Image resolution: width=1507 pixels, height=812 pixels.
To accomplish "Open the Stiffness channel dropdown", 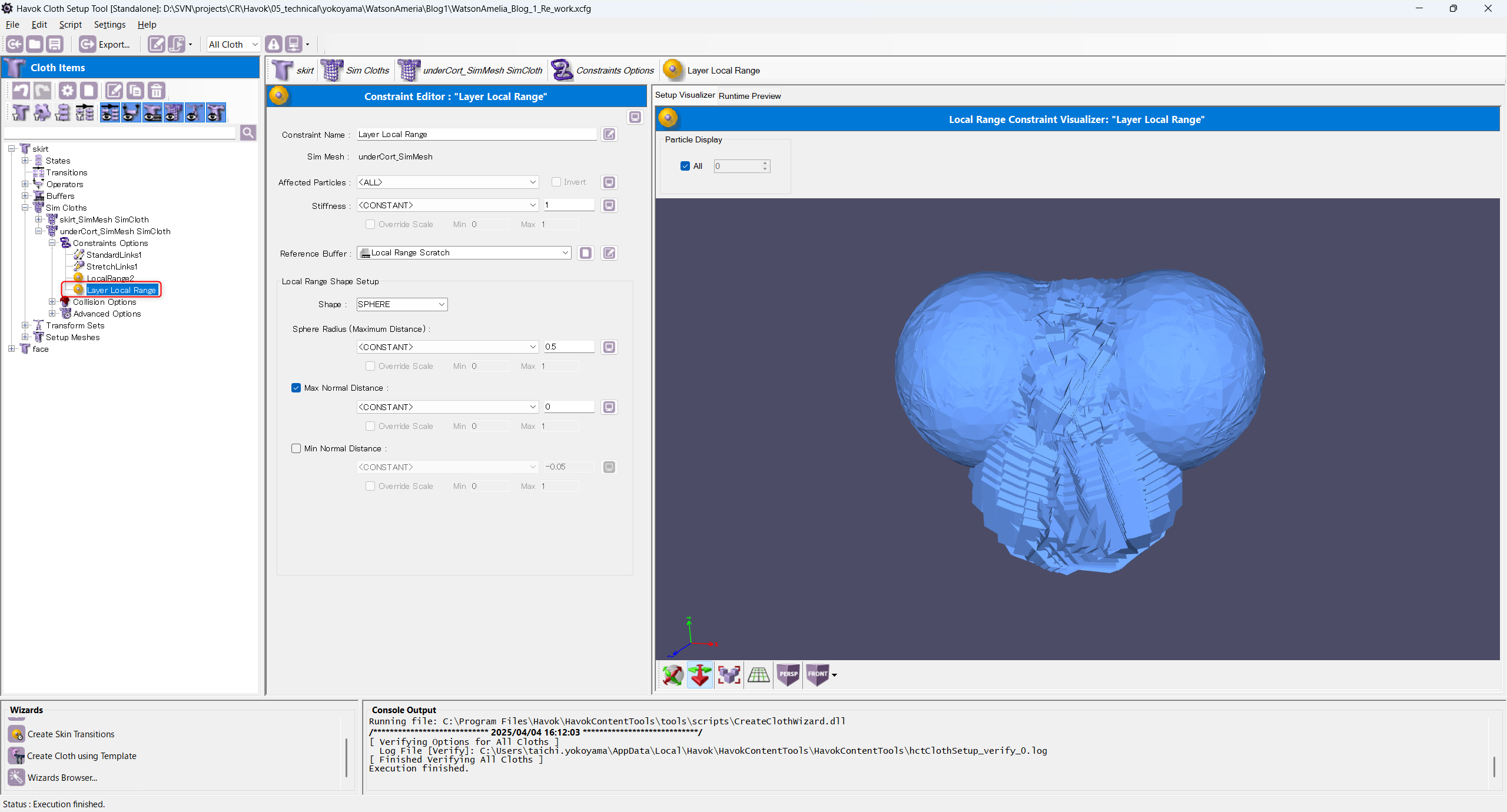I will (x=448, y=205).
